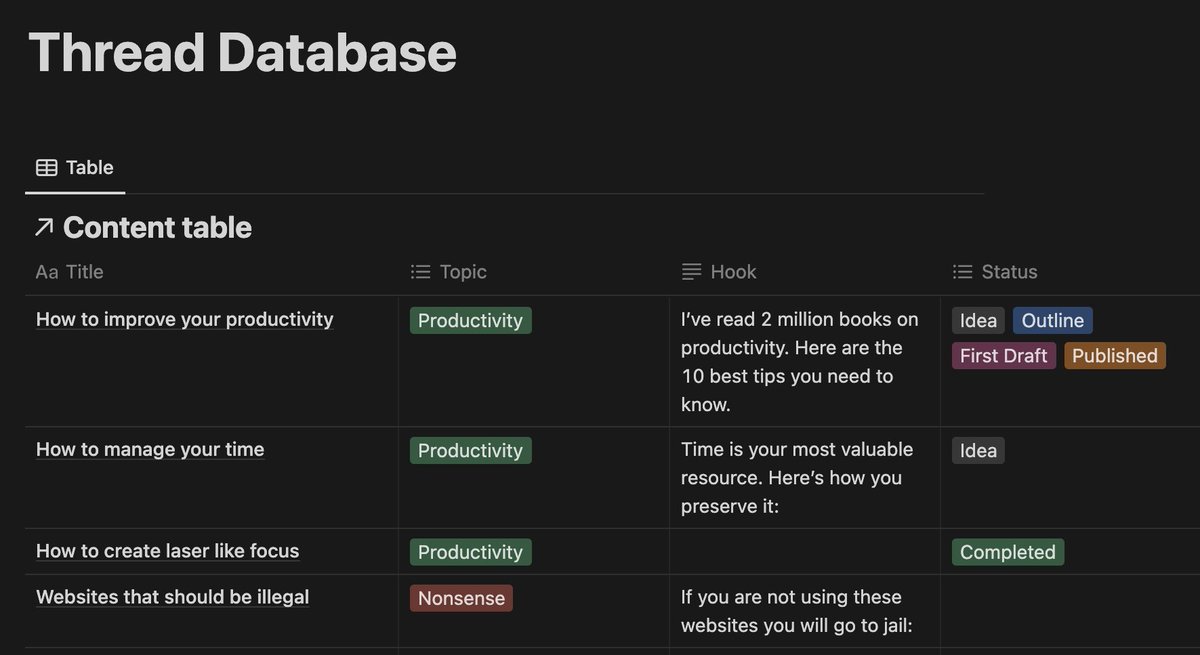Open the Content table linked database title
Viewport: 1200px width, 655px height.
coord(157,228)
